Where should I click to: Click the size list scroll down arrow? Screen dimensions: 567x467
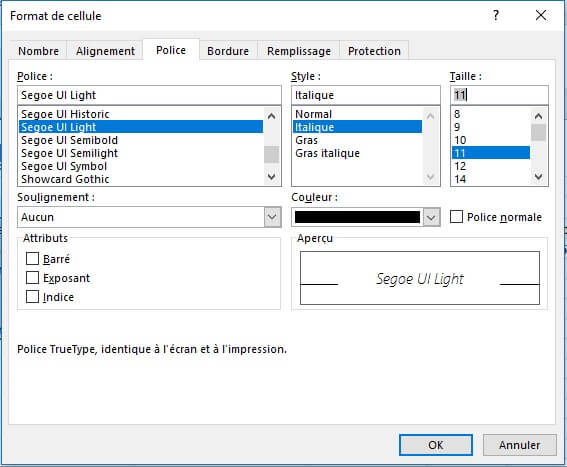(538, 177)
